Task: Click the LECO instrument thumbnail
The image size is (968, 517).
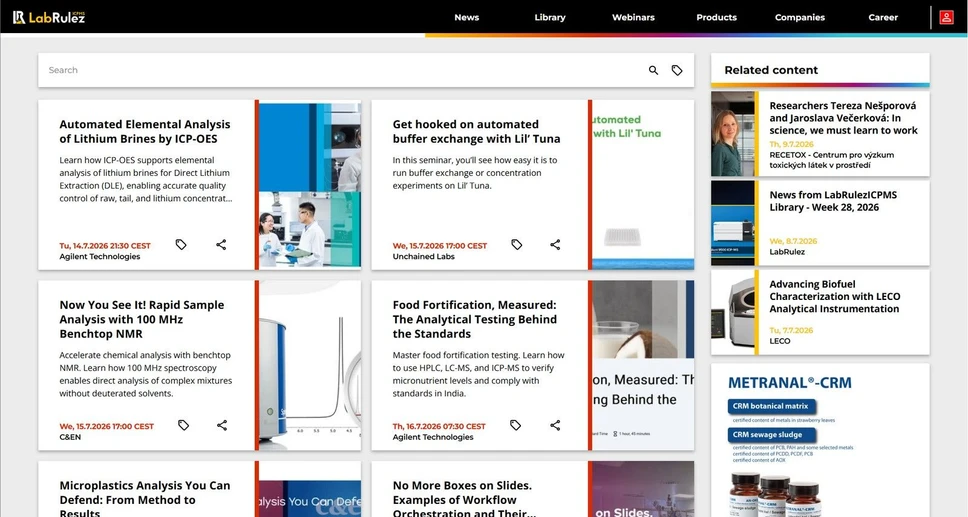Action: pos(733,312)
